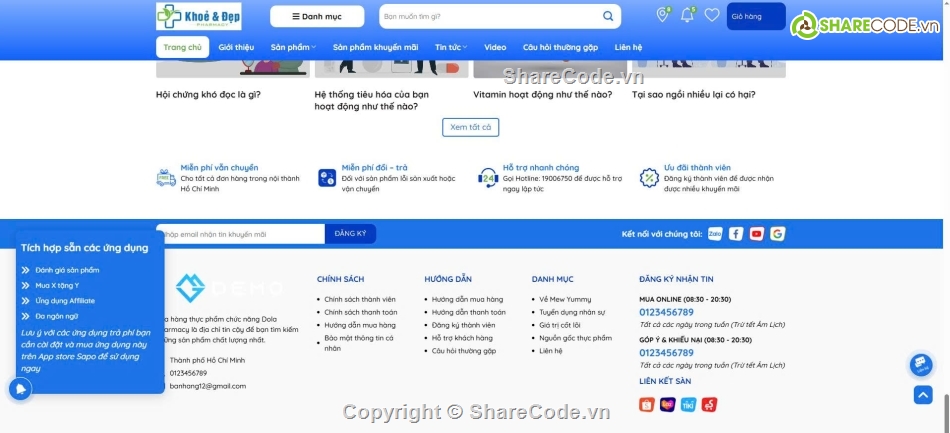Open Về Mew Yummy footer link
Screen dimensions: 950x433
pos(565,299)
